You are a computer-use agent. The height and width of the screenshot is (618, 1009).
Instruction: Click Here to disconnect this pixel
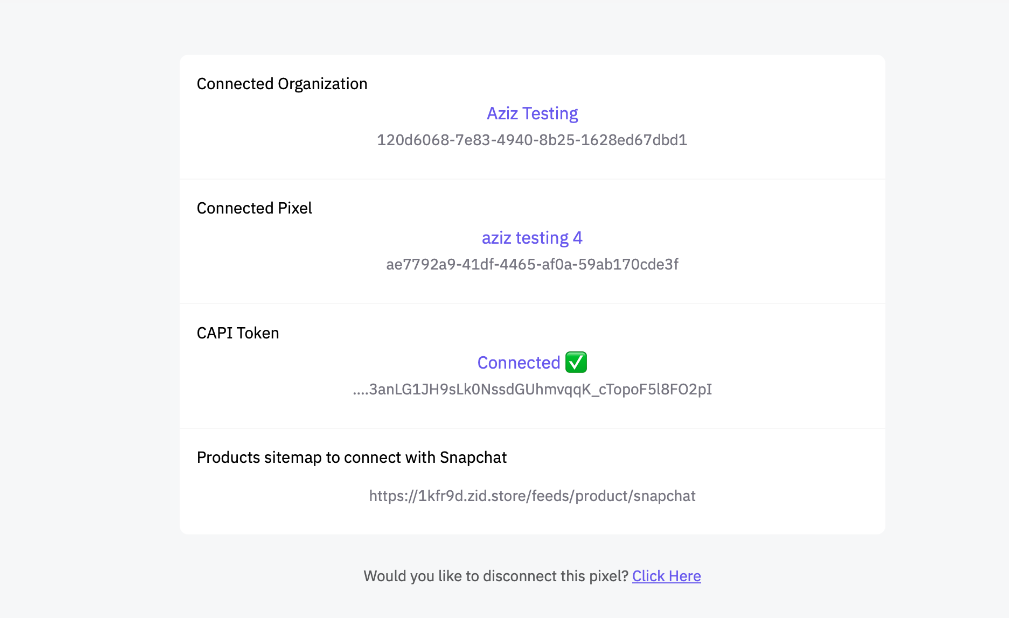click(x=666, y=576)
